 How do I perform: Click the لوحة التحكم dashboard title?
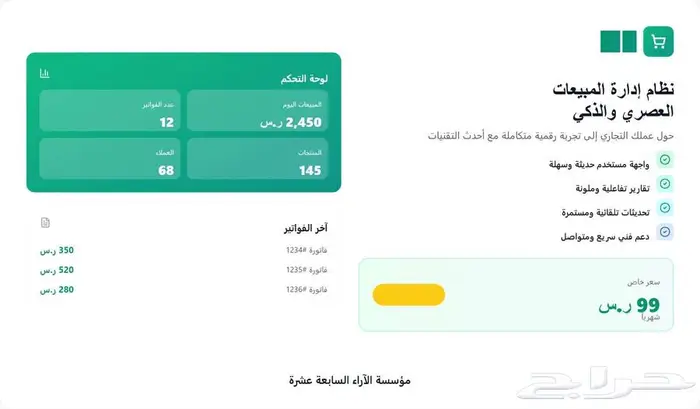[306, 76]
